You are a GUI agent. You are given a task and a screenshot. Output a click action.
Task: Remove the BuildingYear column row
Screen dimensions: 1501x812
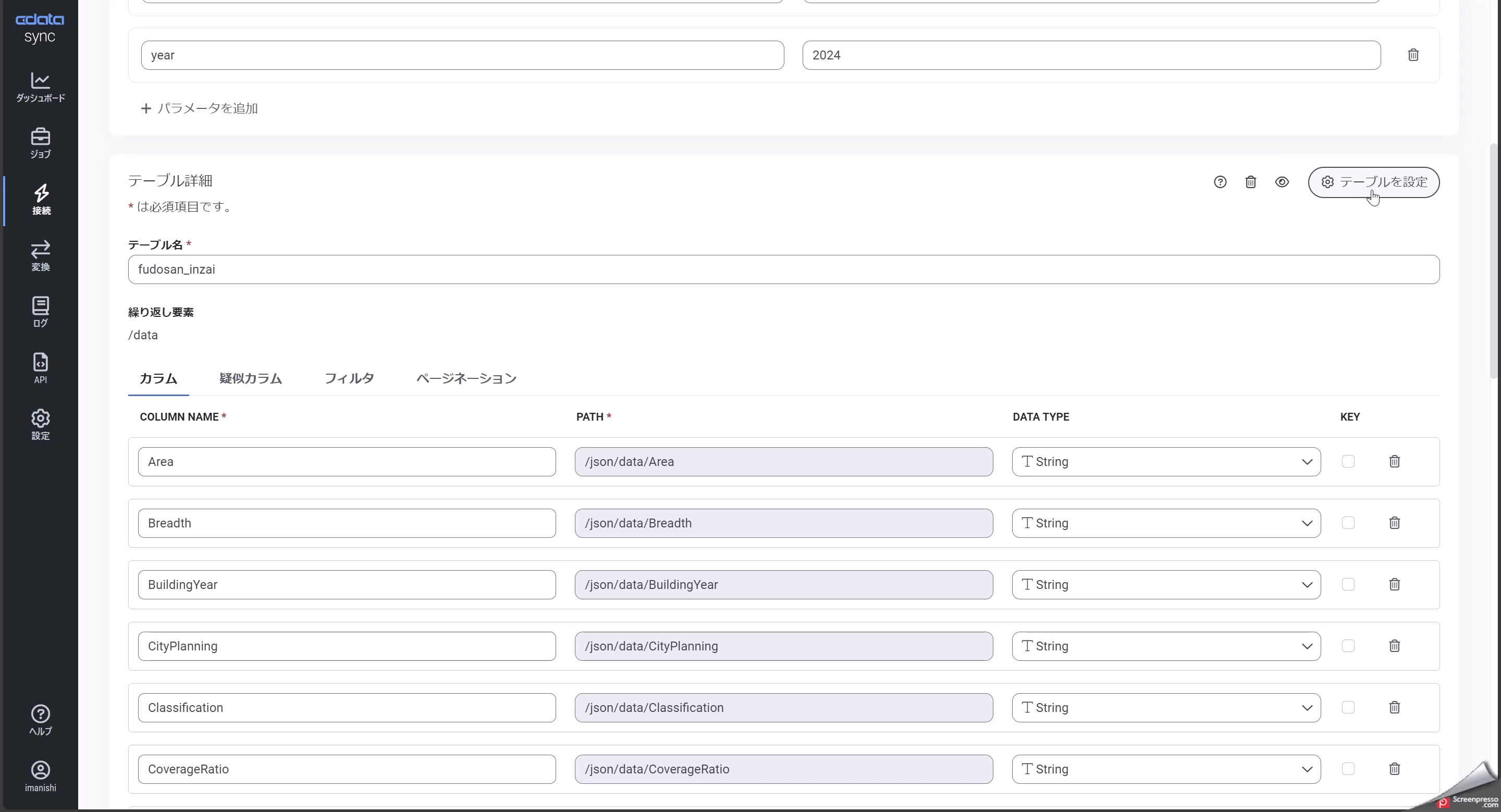[1394, 584]
